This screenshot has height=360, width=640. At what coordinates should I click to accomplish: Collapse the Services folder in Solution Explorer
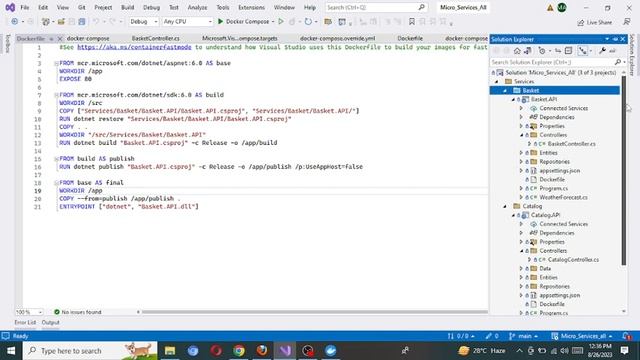click(497, 82)
